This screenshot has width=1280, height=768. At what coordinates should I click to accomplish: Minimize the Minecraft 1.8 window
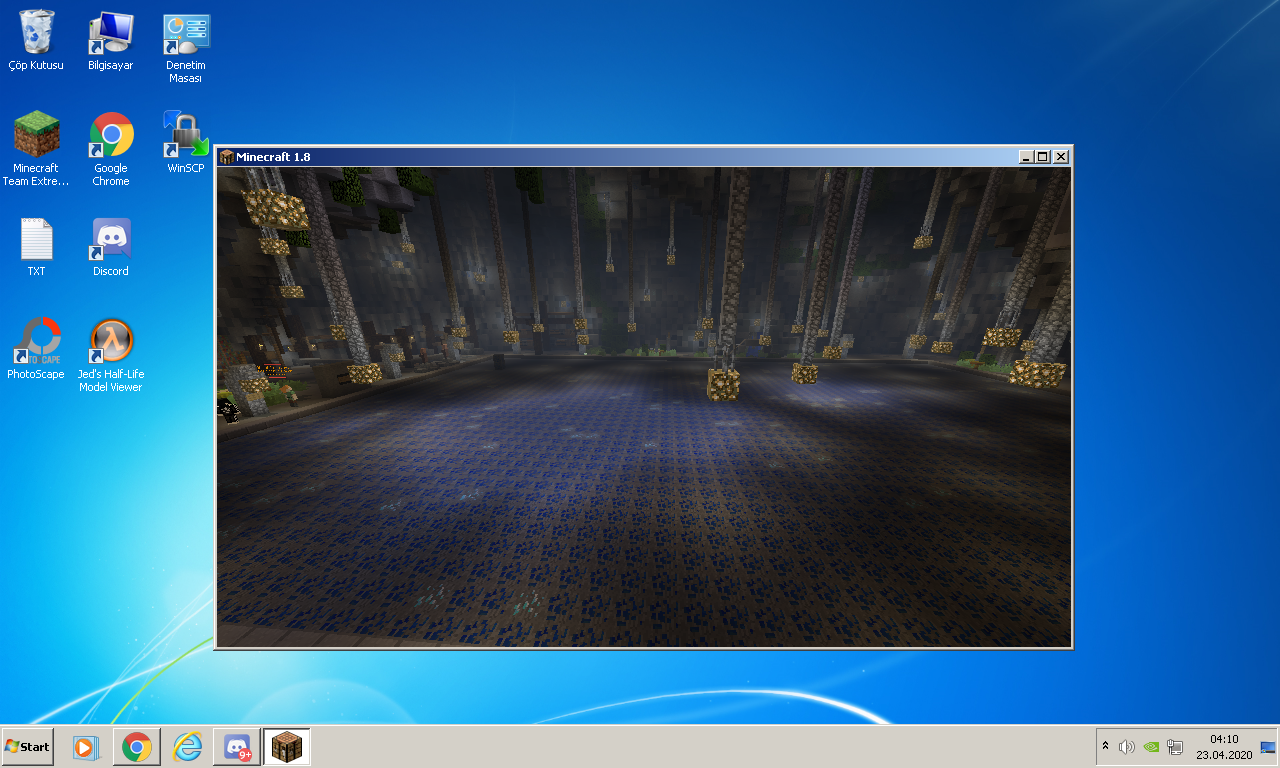(x=1026, y=157)
